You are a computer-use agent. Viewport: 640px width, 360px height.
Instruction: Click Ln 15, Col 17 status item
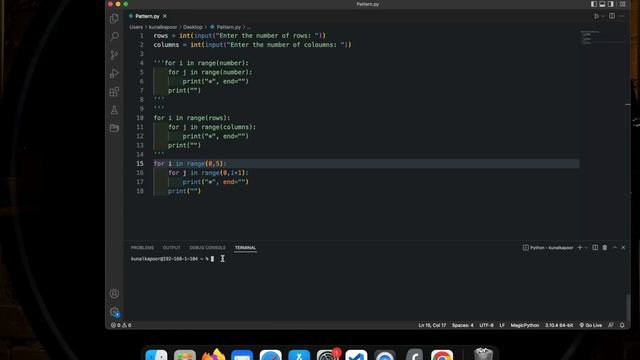coord(432,325)
